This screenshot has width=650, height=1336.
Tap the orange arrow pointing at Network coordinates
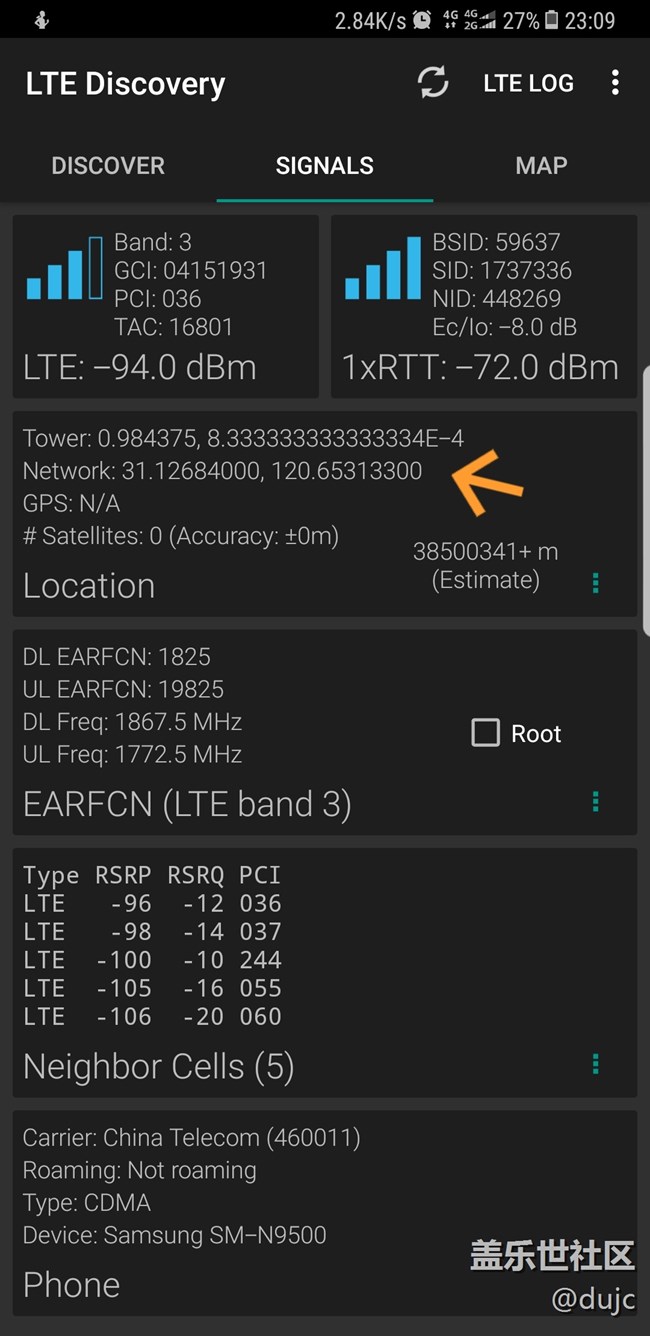(488, 481)
